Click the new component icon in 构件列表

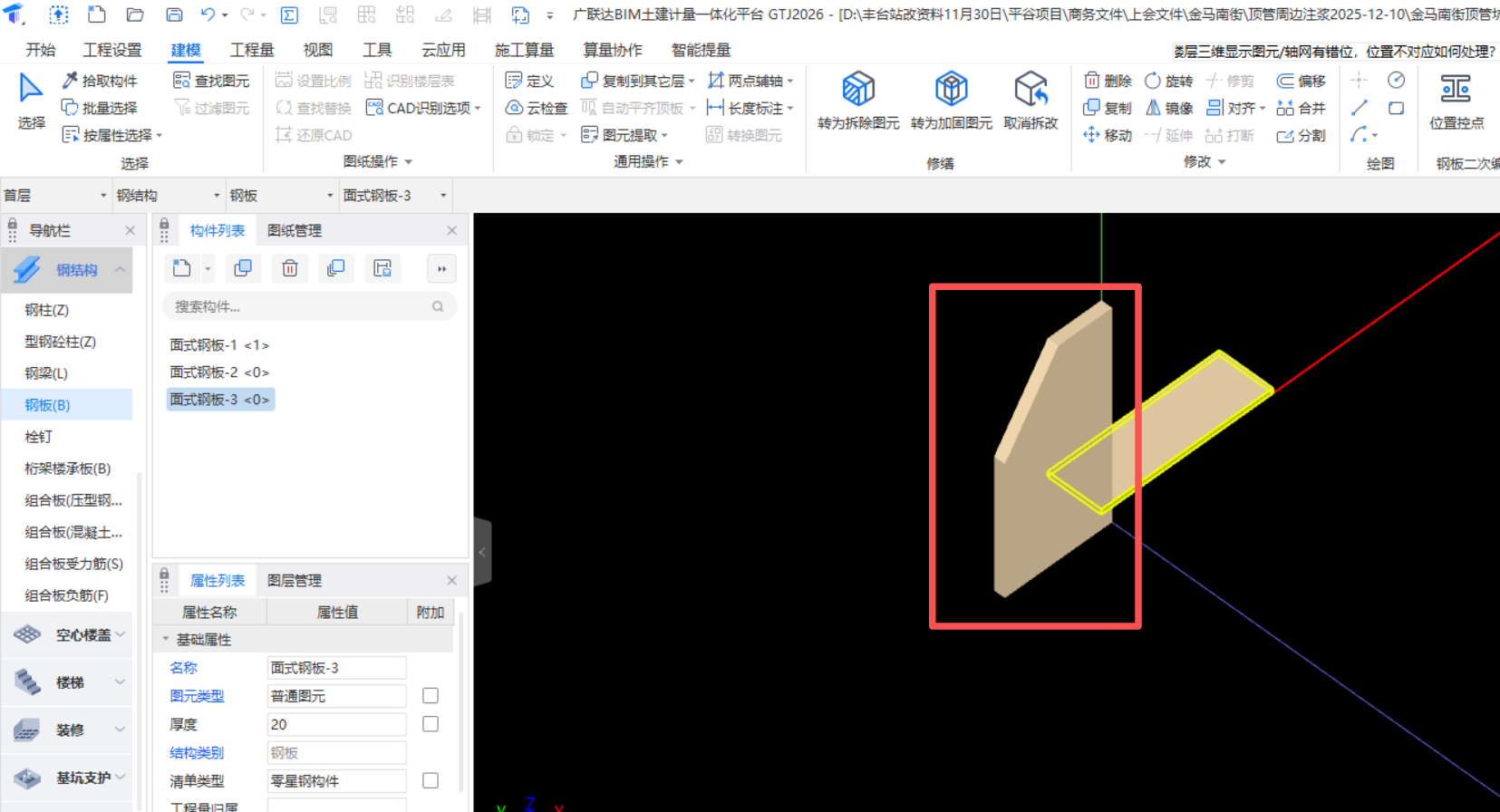click(x=182, y=268)
